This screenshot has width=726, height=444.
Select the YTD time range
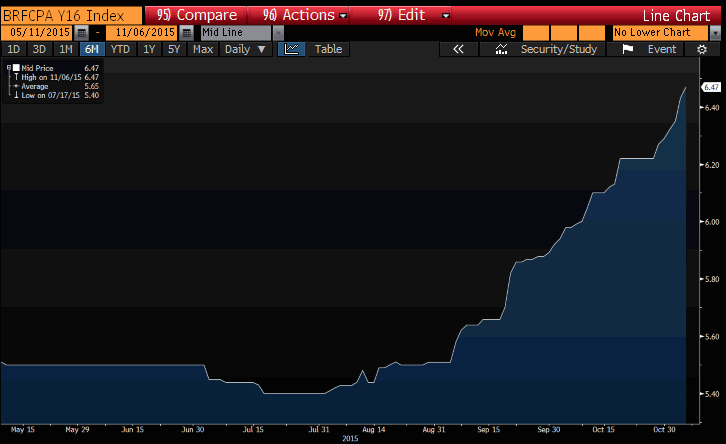coord(120,49)
